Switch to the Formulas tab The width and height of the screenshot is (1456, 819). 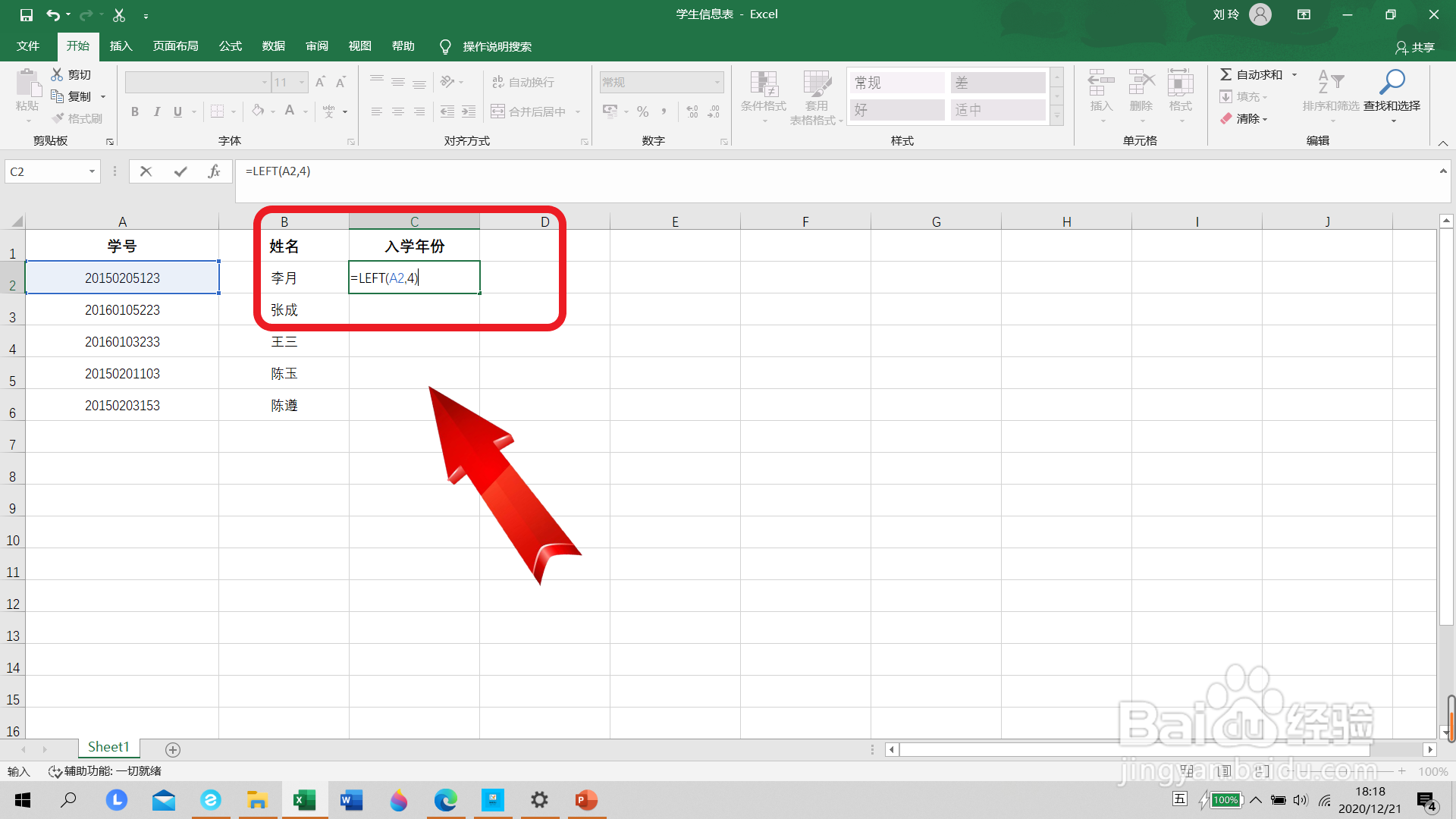[231, 46]
